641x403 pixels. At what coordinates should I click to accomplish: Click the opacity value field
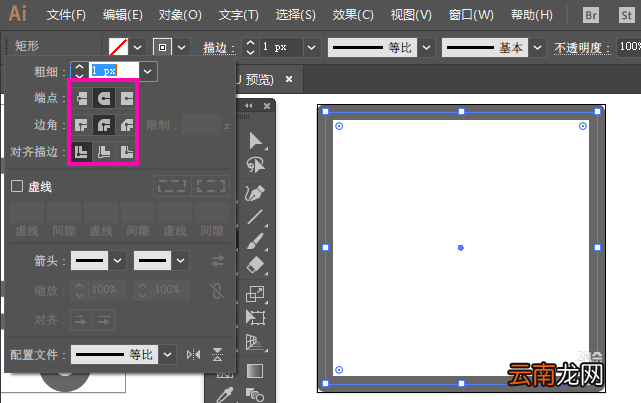pos(629,47)
